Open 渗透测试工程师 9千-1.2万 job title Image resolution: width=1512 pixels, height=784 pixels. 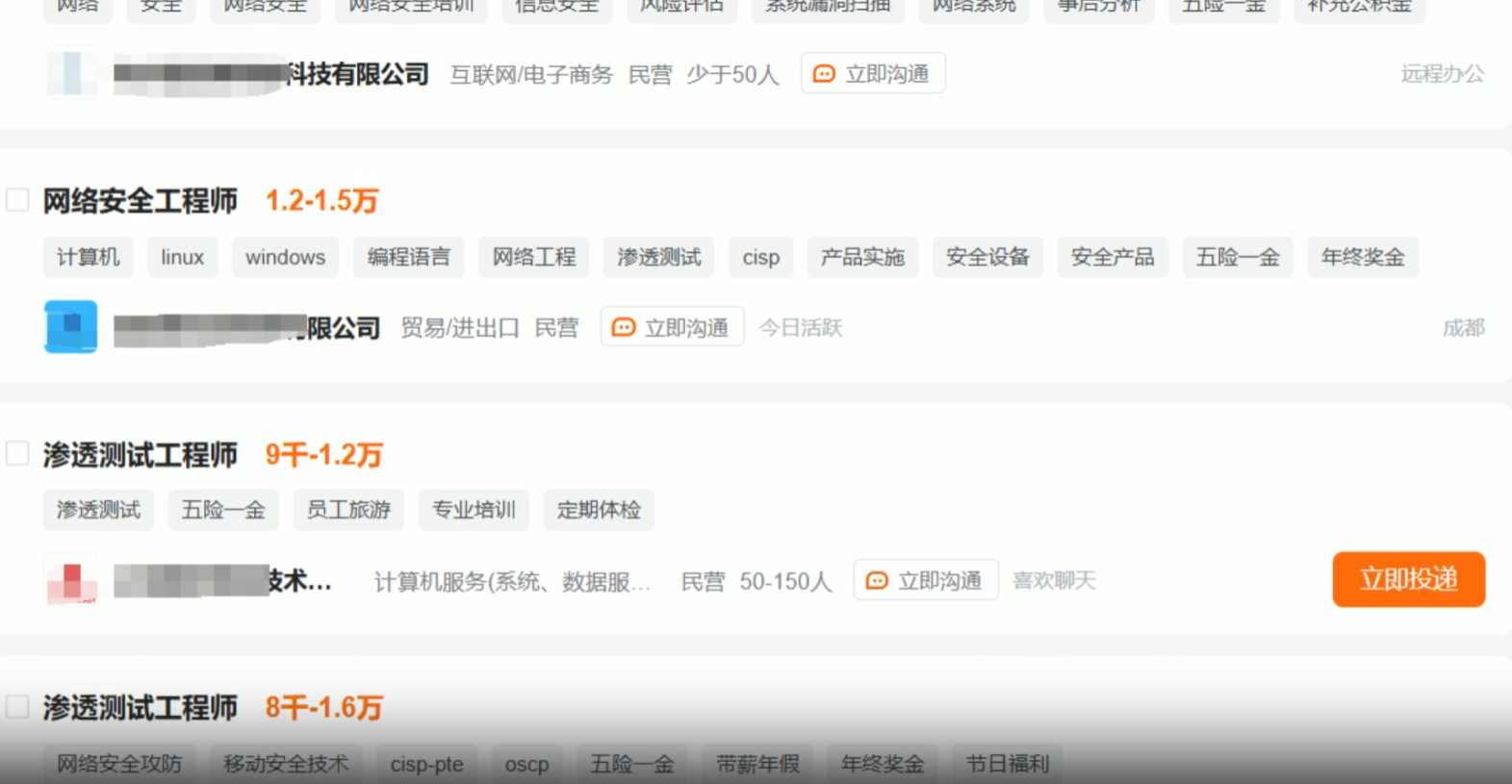140,454
